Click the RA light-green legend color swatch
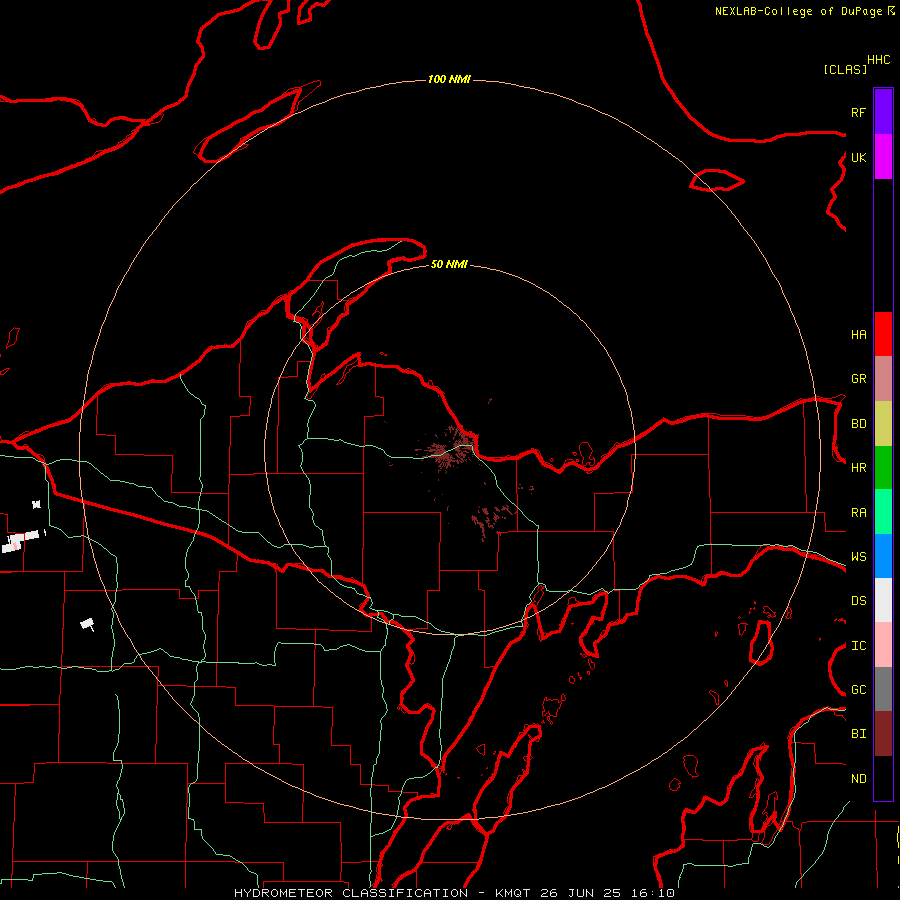900x900 pixels. [883, 512]
